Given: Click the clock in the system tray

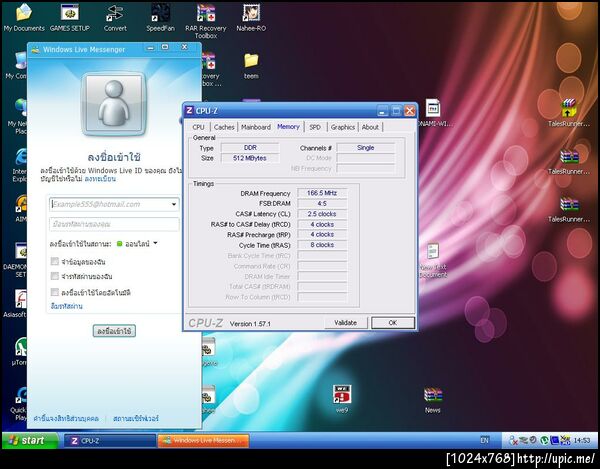Looking at the screenshot, I should pyautogui.click(x=581, y=440).
